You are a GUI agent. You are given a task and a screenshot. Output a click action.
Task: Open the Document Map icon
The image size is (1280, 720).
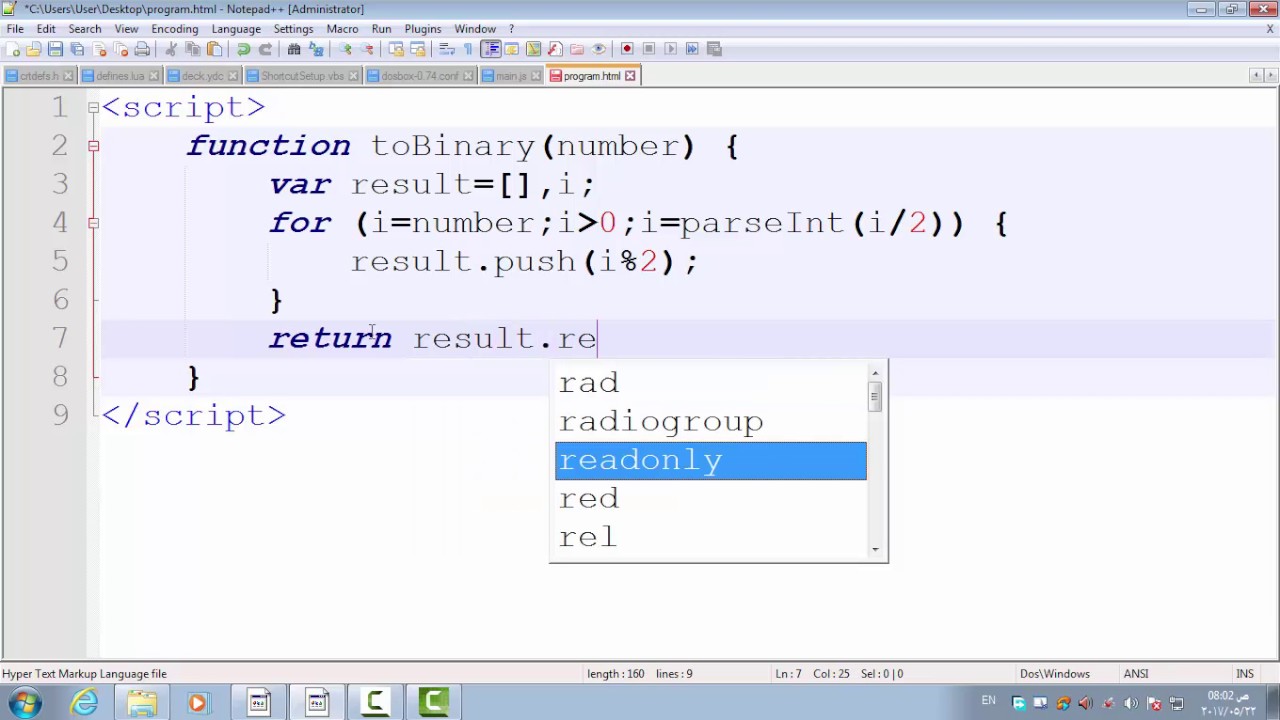[533, 49]
